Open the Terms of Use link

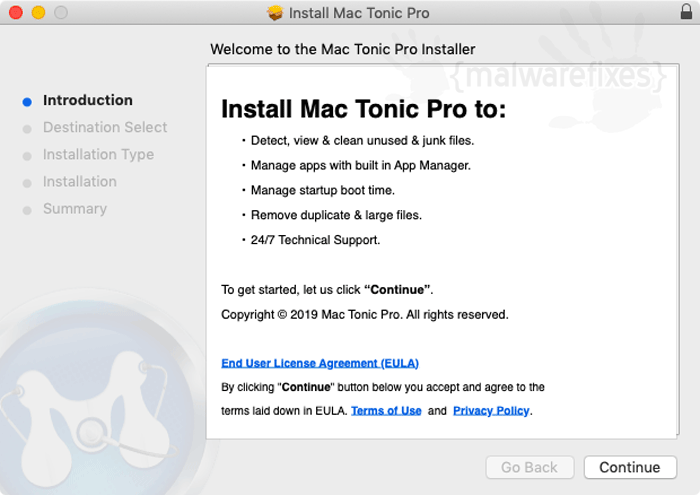386,411
